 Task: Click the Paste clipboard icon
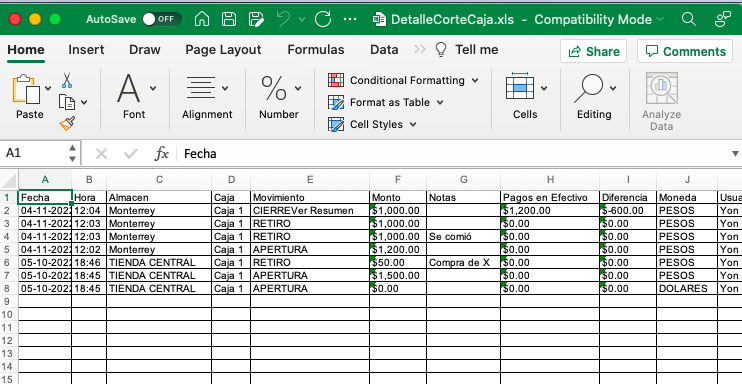coord(26,89)
